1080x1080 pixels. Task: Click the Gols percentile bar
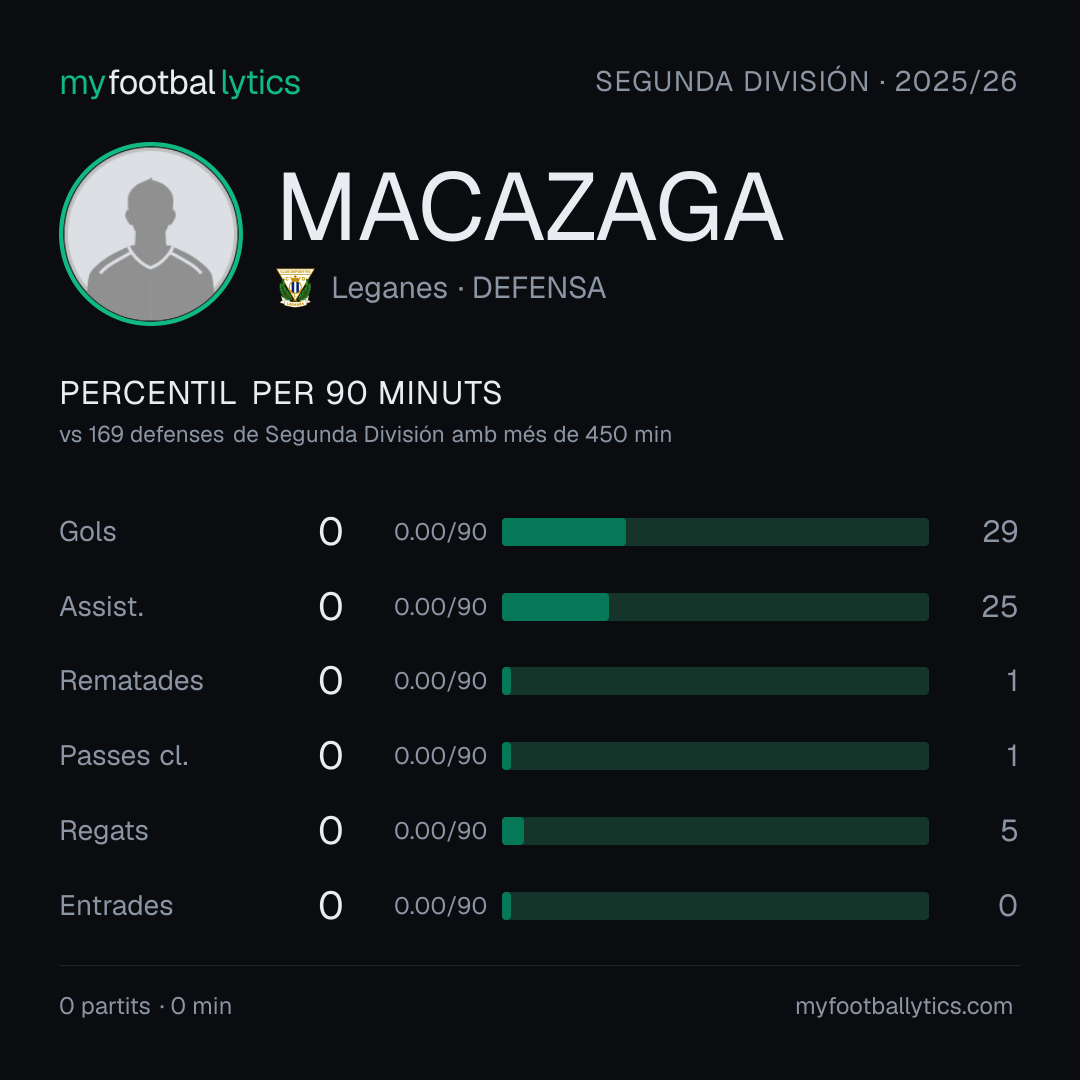715,532
